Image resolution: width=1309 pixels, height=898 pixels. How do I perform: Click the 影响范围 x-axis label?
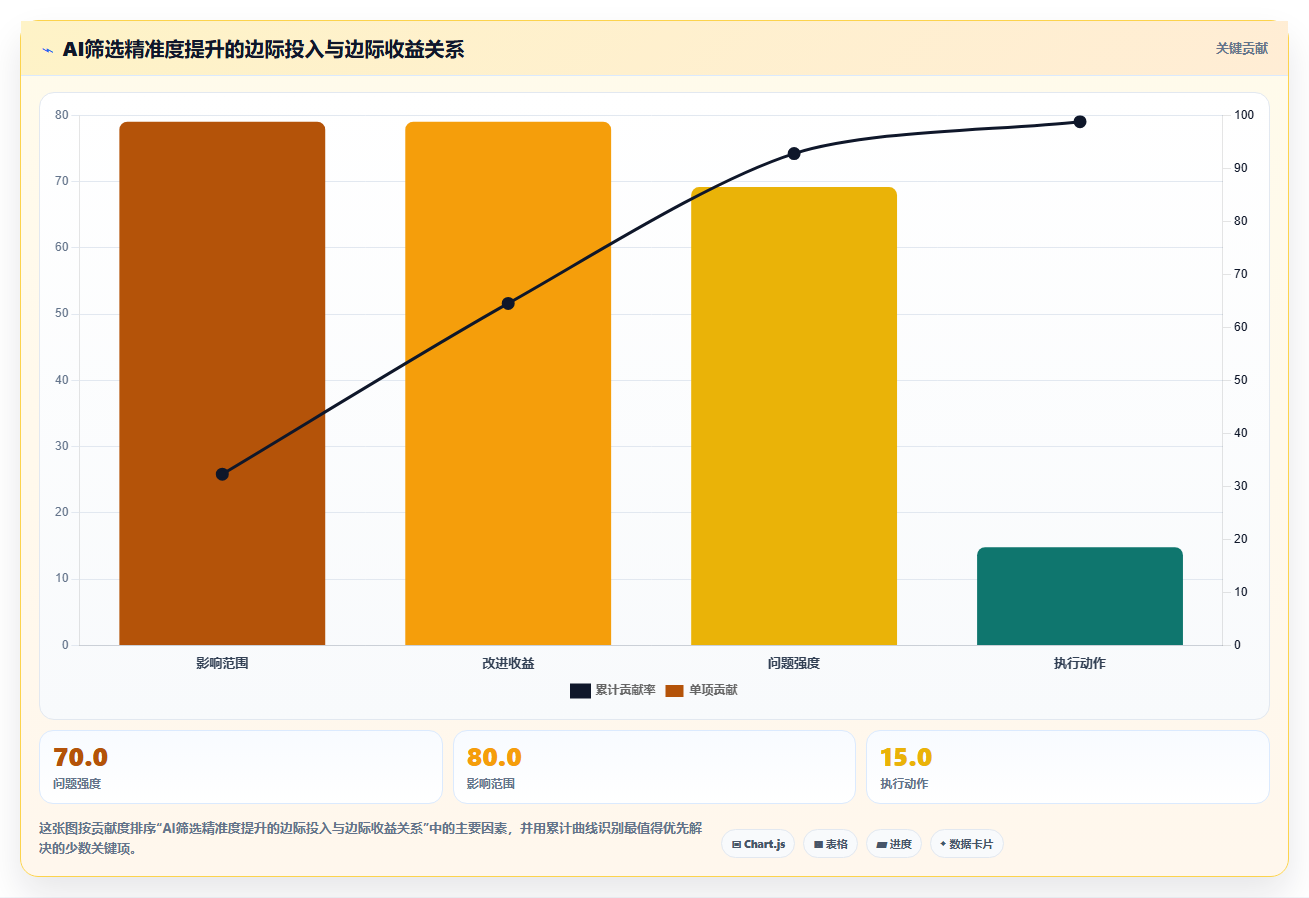tap(222, 663)
